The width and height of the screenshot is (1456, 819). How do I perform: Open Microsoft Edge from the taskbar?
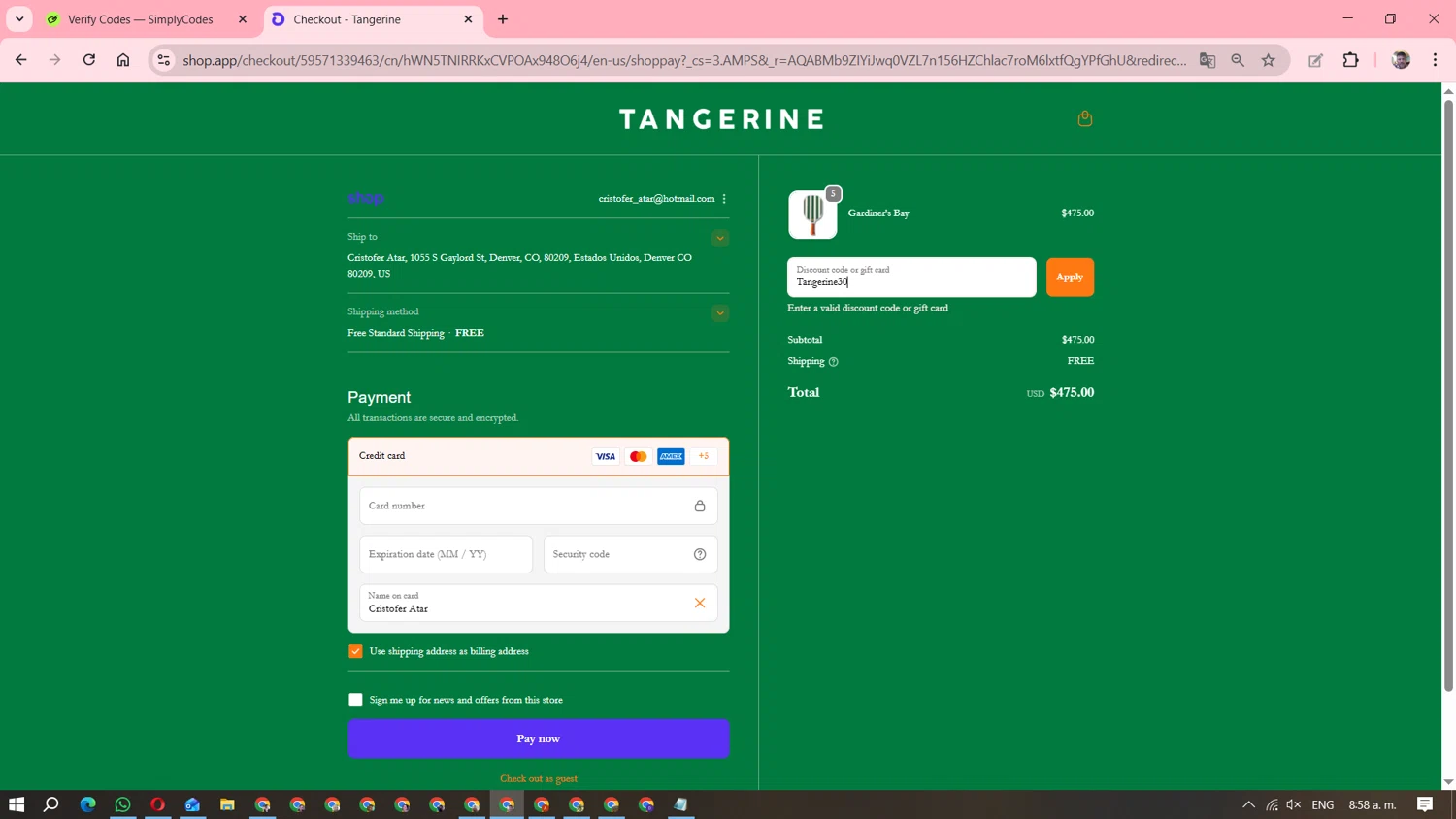click(87, 804)
